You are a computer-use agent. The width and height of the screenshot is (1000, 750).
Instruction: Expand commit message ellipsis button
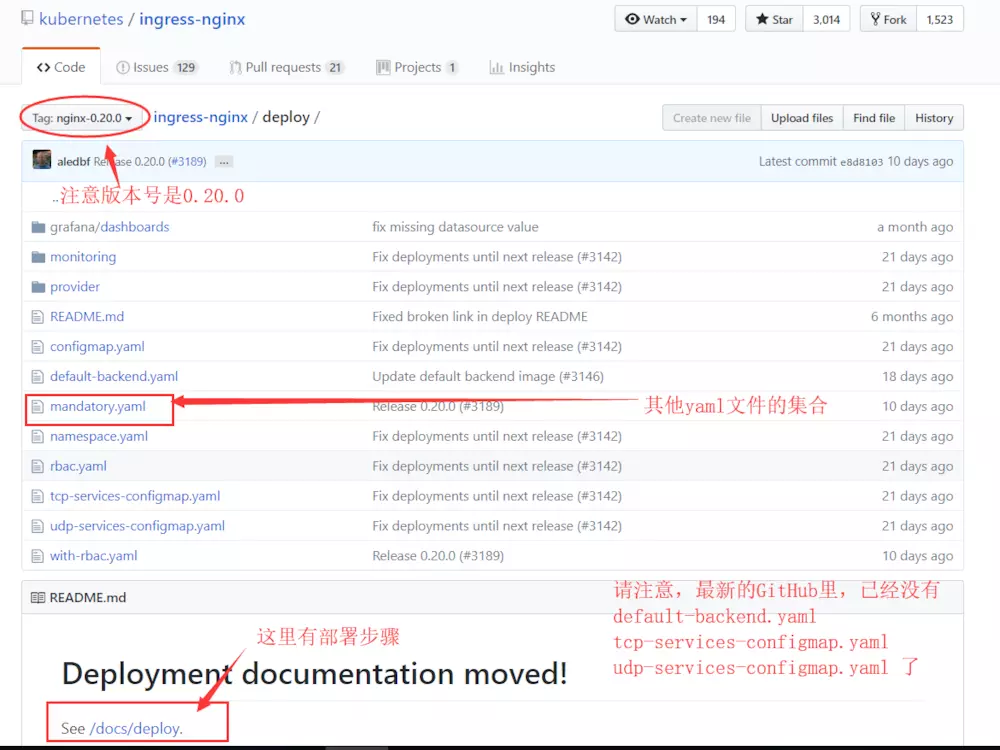click(224, 162)
